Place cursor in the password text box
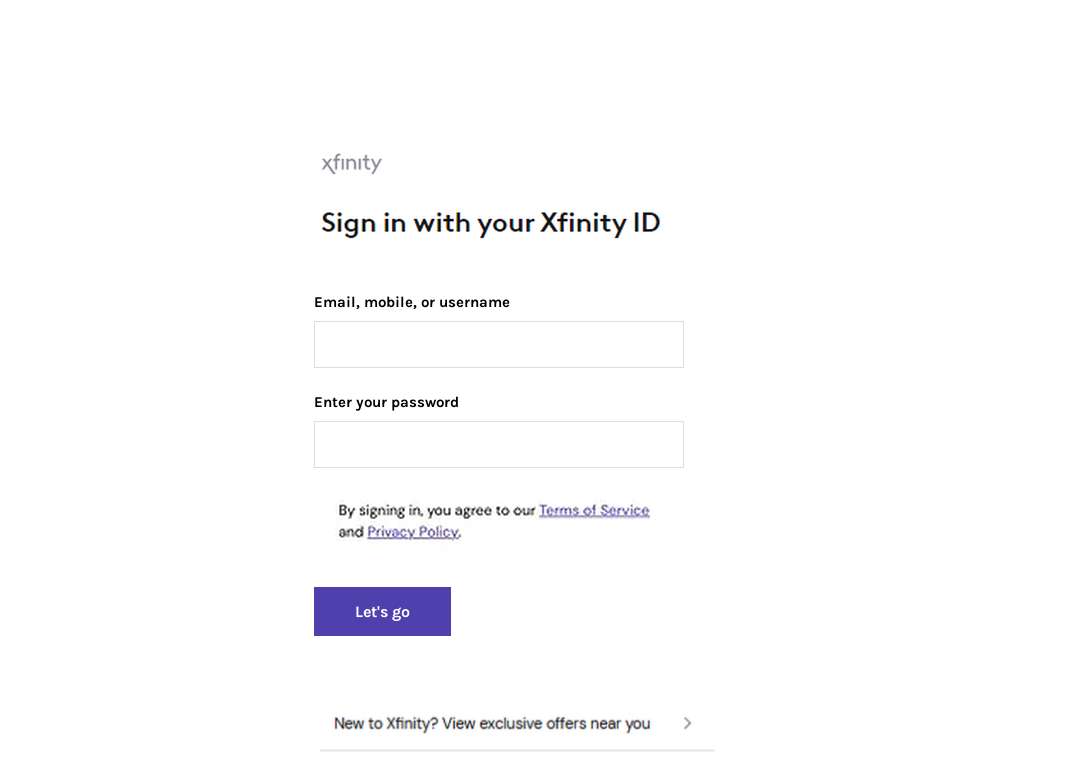The width and height of the screenshot is (1080, 768). (499, 444)
